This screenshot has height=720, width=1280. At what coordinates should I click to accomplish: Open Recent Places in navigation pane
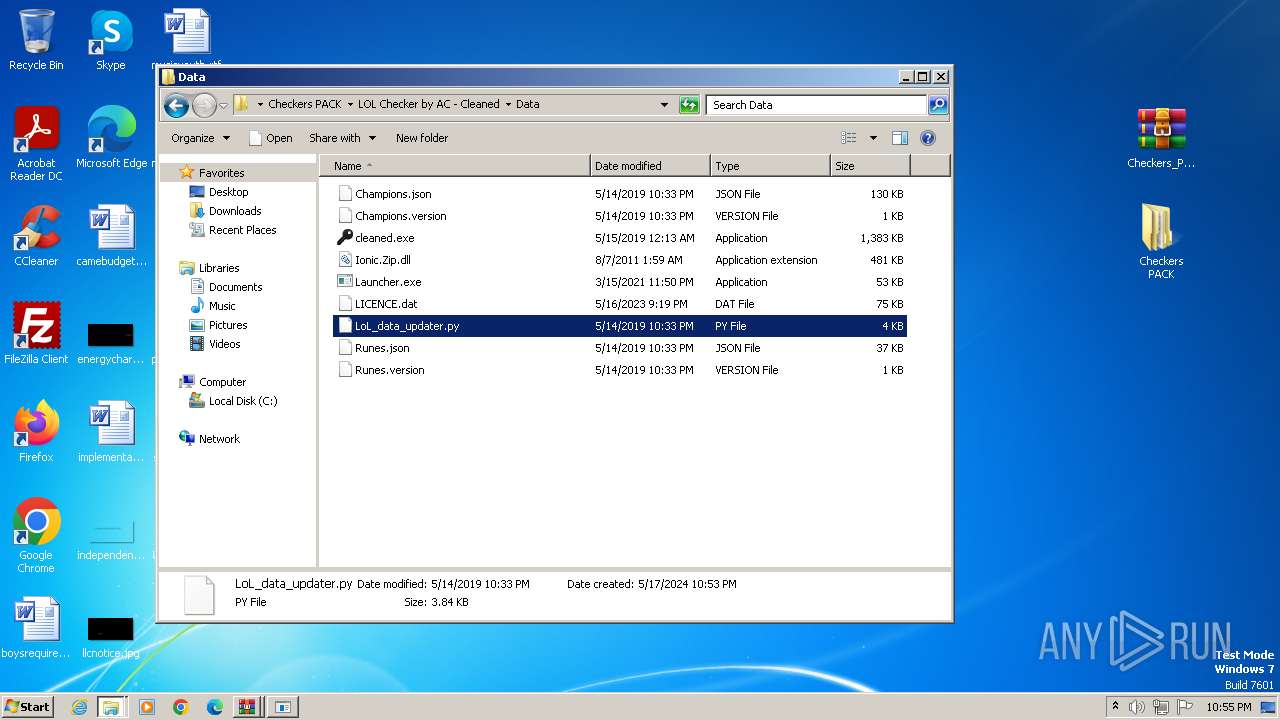point(242,230)
